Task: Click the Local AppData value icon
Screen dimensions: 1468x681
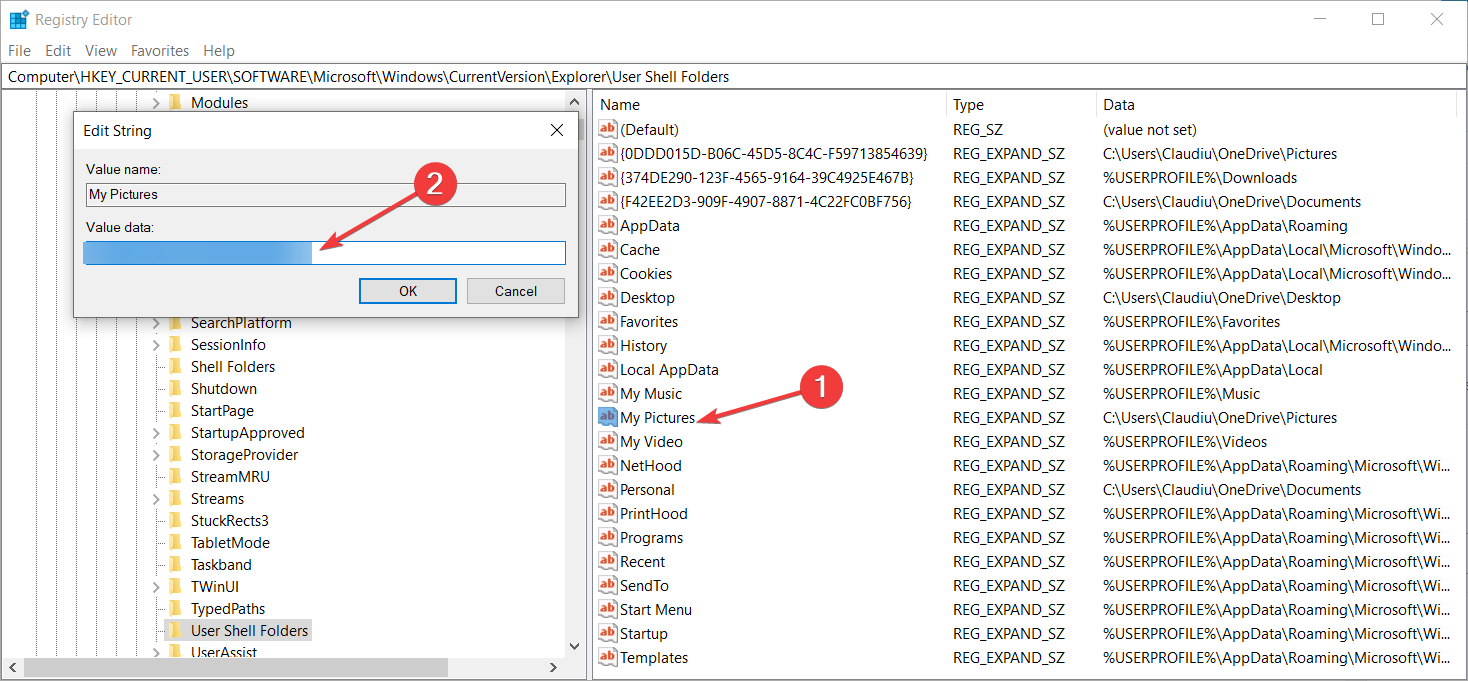Action: coord(608,369)
